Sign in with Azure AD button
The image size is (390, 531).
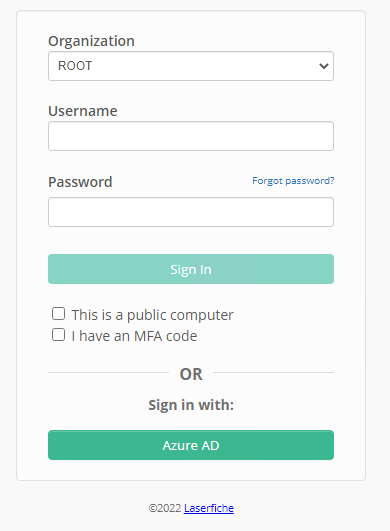[x=191, y=445]
